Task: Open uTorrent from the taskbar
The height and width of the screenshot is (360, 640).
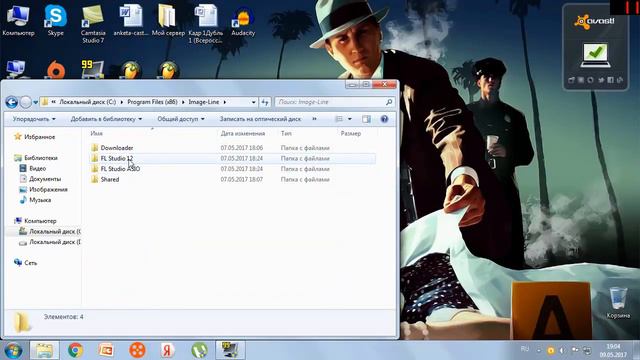Action: tap(199, 350)
